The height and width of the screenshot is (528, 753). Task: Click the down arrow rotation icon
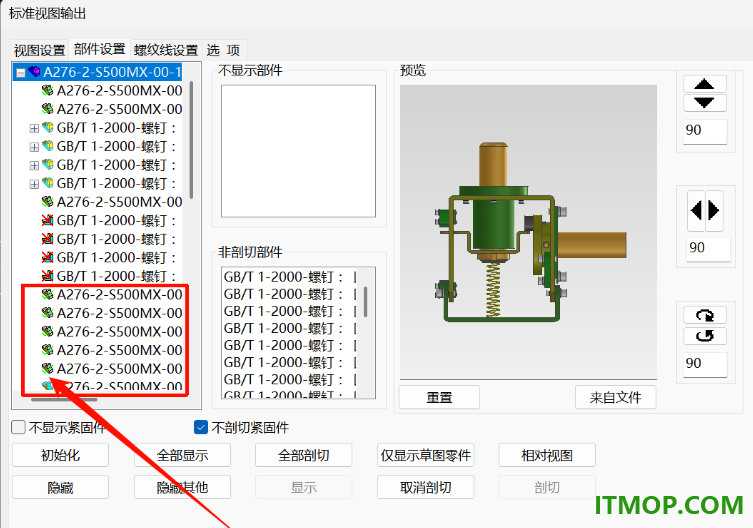[x=704, y=102]
